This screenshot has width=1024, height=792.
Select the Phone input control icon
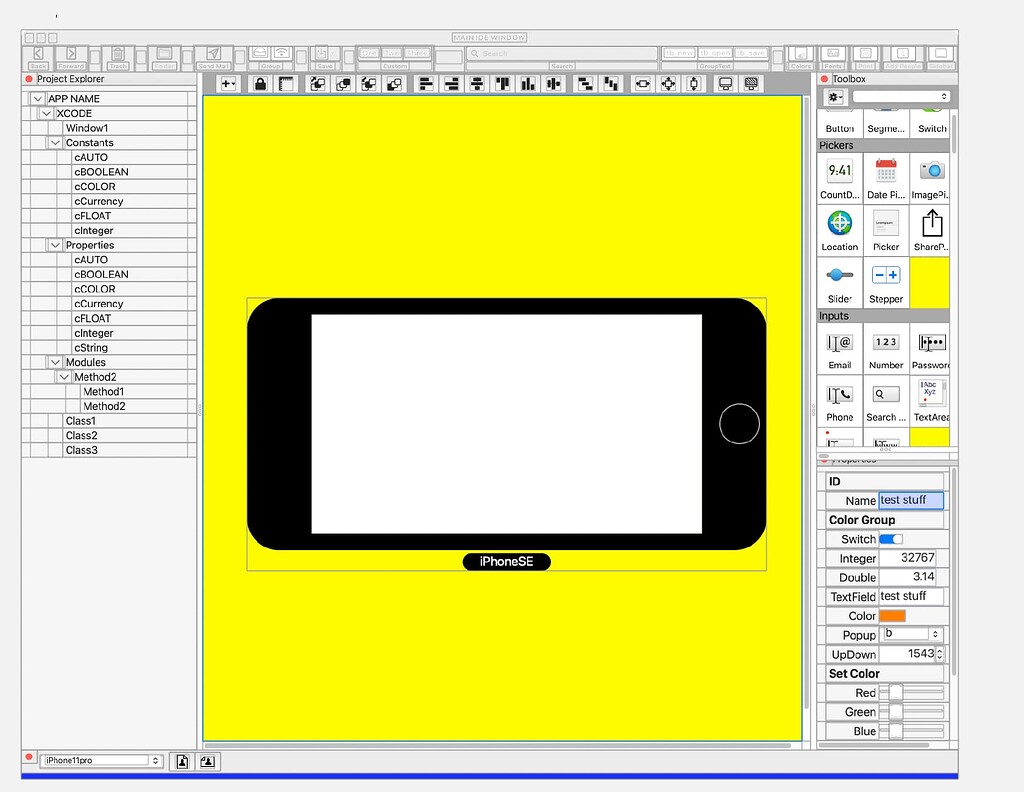pos(839,394)
